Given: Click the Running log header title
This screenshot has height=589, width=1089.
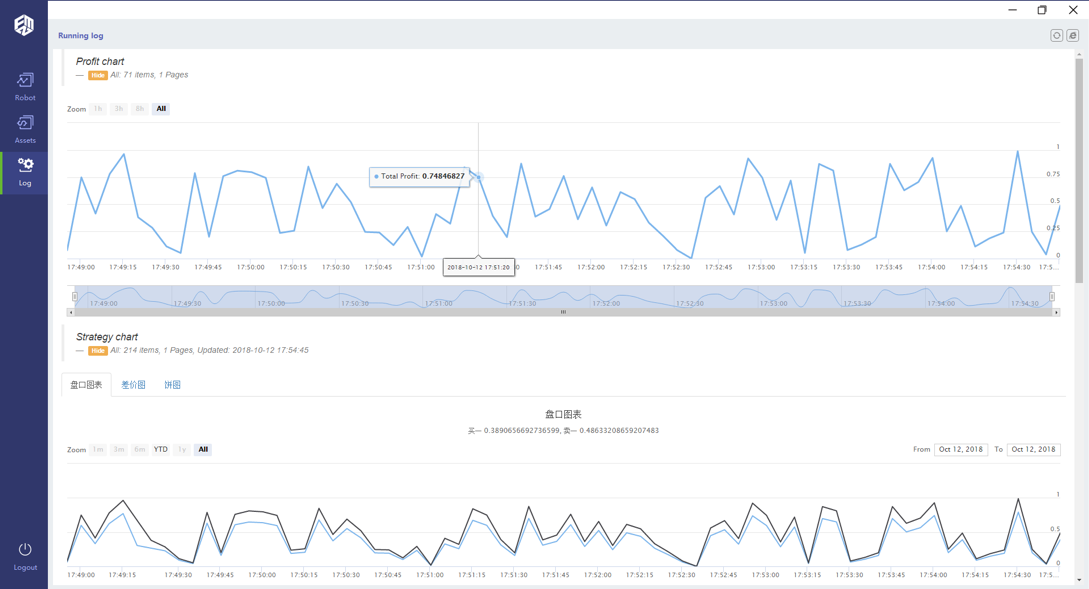Looking at the screenshot, I should click(81, 35).
